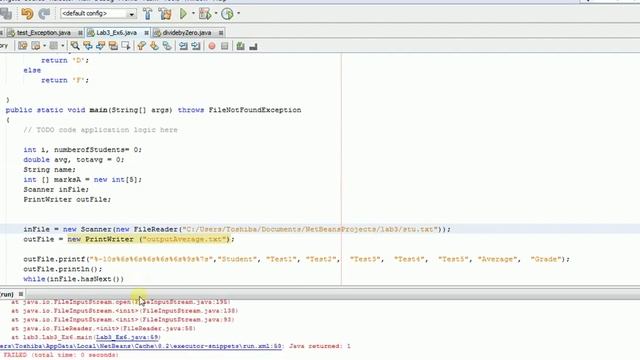640x360 pixels.
Task: Go to next bookmark
Action: (x=154, y=46)
